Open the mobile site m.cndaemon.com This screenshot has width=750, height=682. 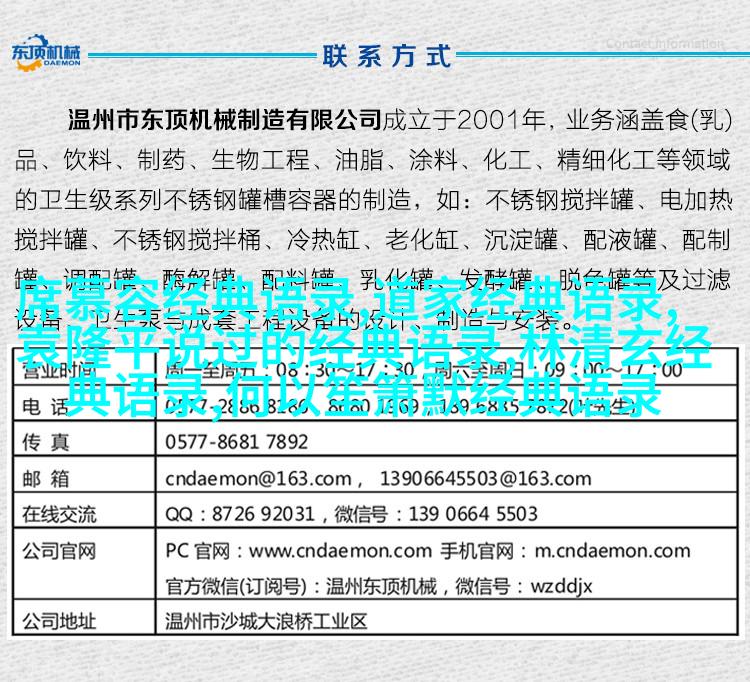pos(612,551)
